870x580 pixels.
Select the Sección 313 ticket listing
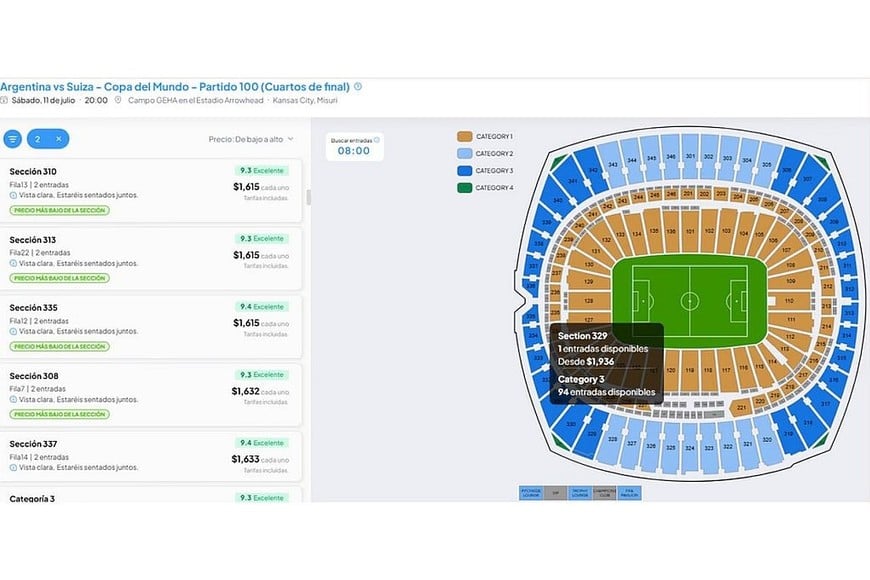coord(150,258)
